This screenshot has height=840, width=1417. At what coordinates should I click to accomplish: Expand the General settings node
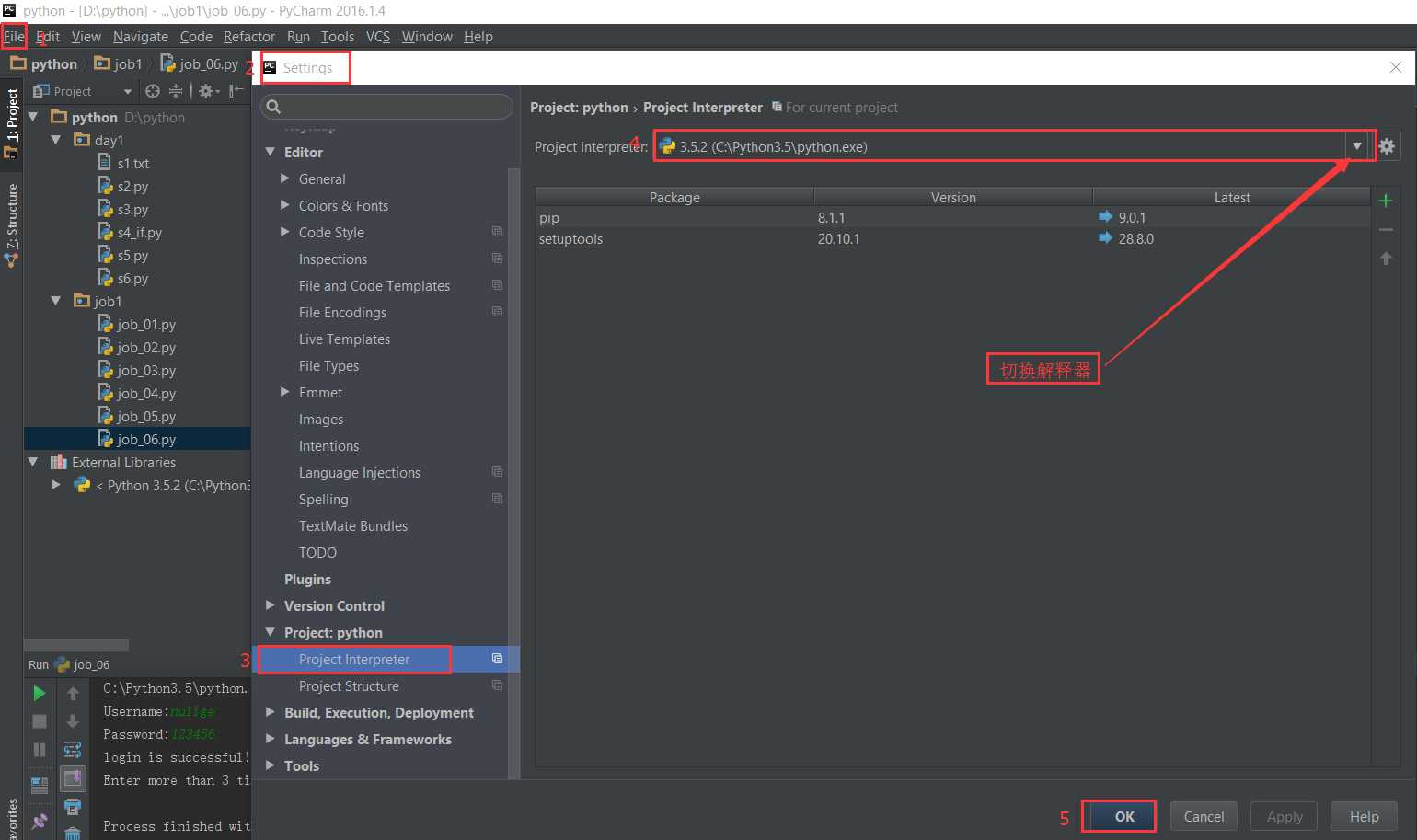tap(285, 178)
